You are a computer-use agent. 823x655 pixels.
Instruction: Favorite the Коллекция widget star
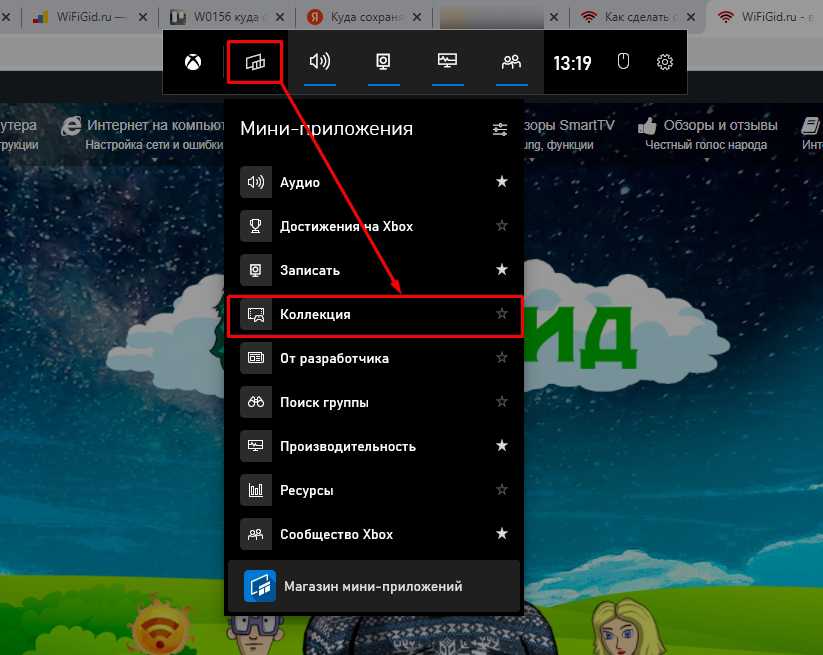point(502,314)
